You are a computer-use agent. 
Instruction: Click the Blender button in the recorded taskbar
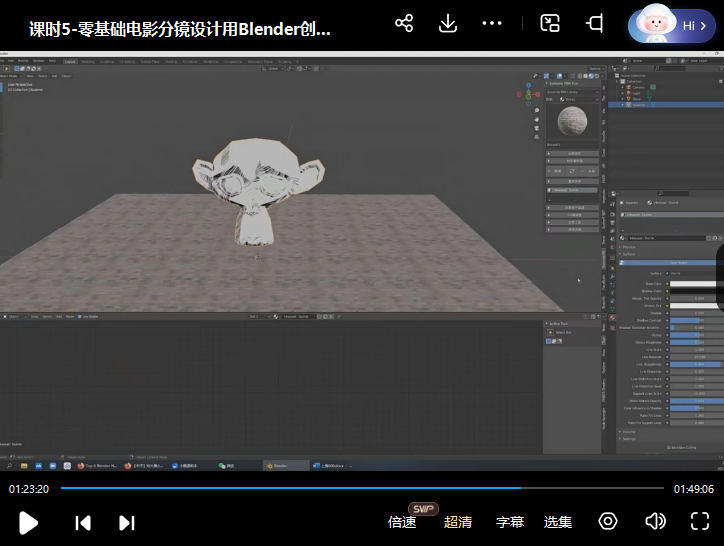(286, 465)
